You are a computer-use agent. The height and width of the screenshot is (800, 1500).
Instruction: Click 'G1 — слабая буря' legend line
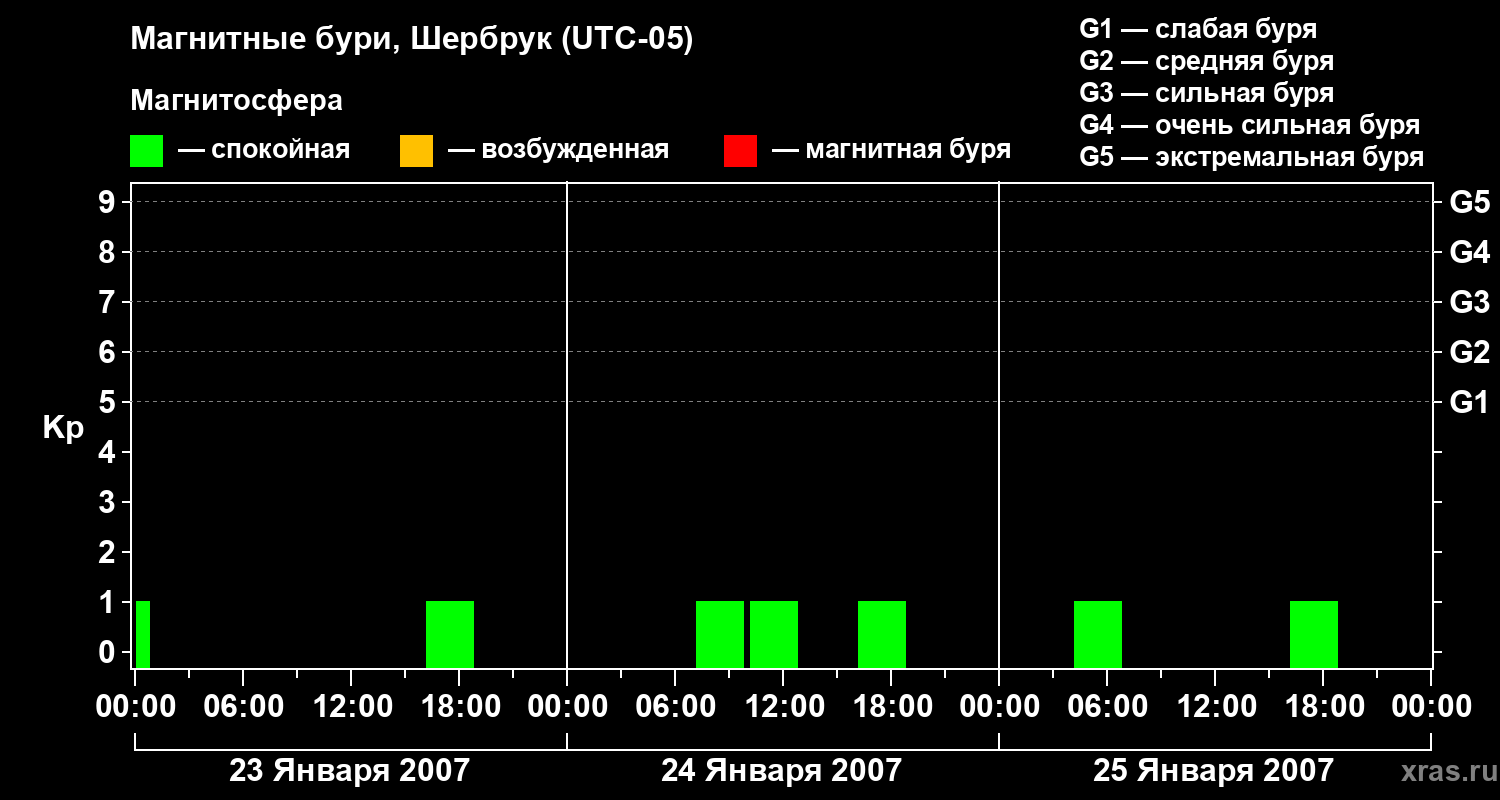point(1198,29)
